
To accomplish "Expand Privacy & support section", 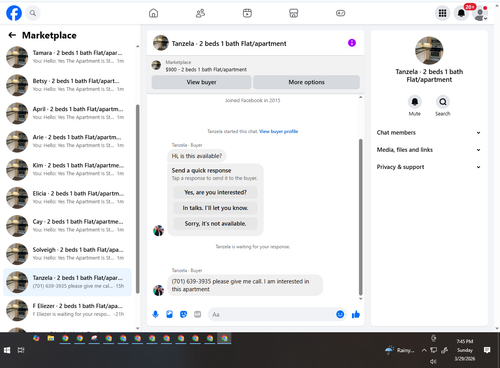I will [429, 167].
